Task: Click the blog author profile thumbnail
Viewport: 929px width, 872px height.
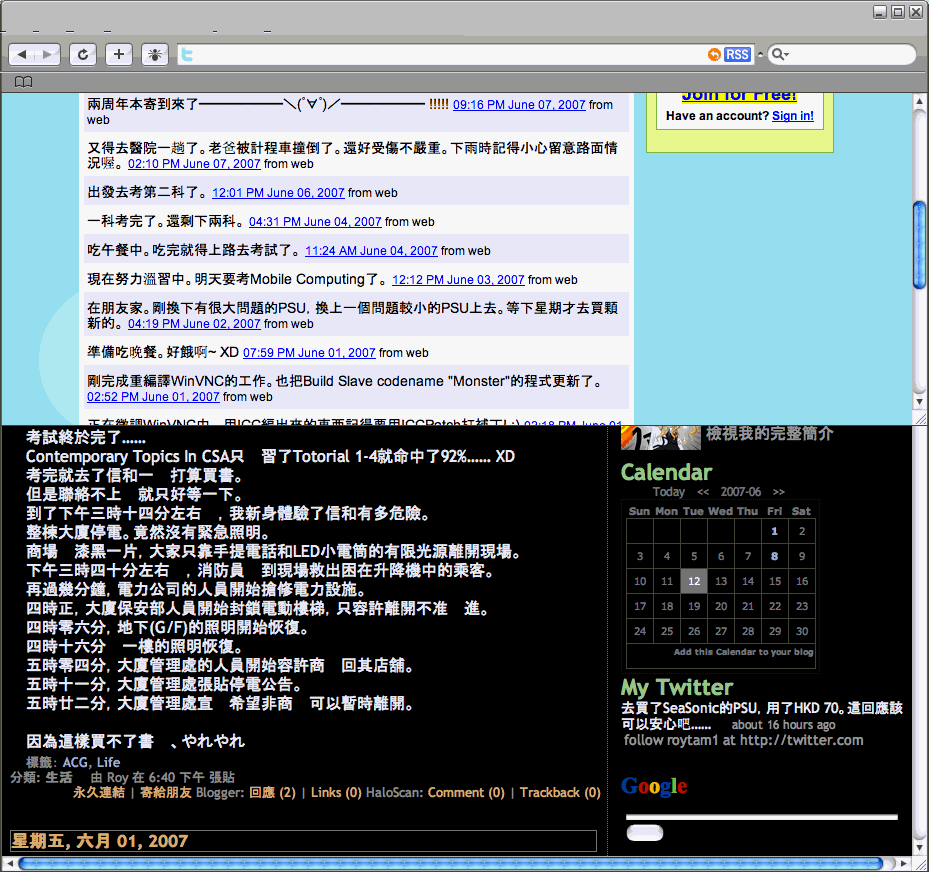Action: click(x=660, y=437)
